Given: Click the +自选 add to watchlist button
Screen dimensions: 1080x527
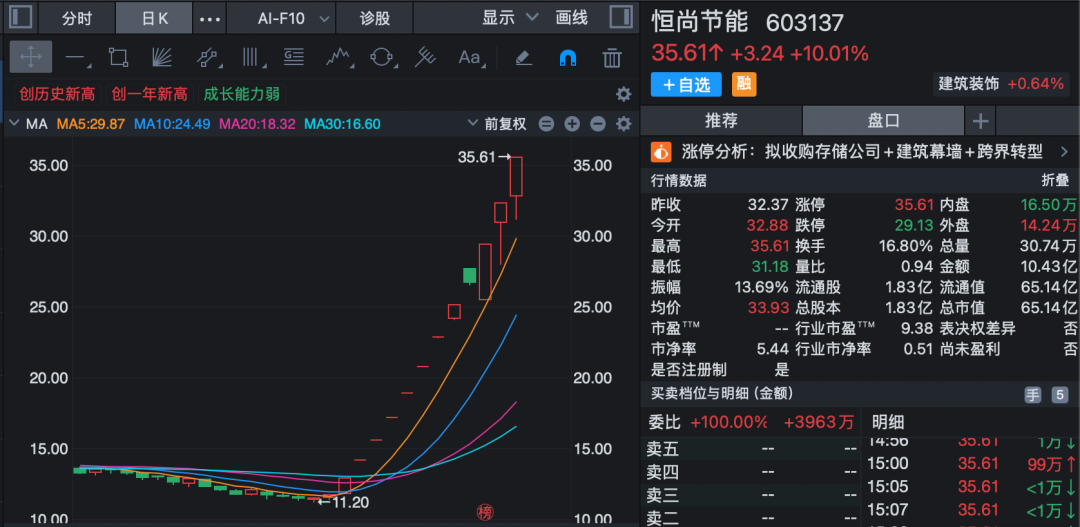Looking at the screenshot, I should click(686, 85).
